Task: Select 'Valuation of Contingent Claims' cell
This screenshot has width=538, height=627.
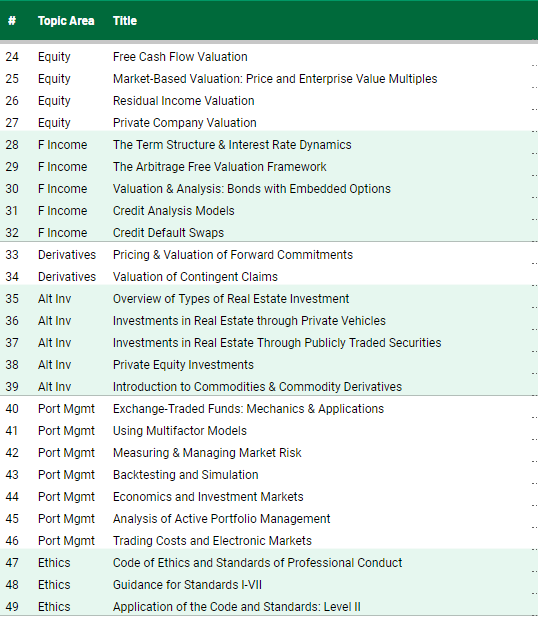Action: (195, 277)
